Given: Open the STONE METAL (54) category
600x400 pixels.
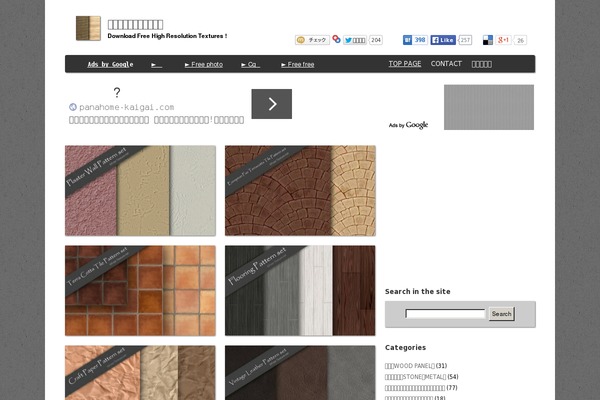Looking at the screenshot, I should (x=422, y=377).
